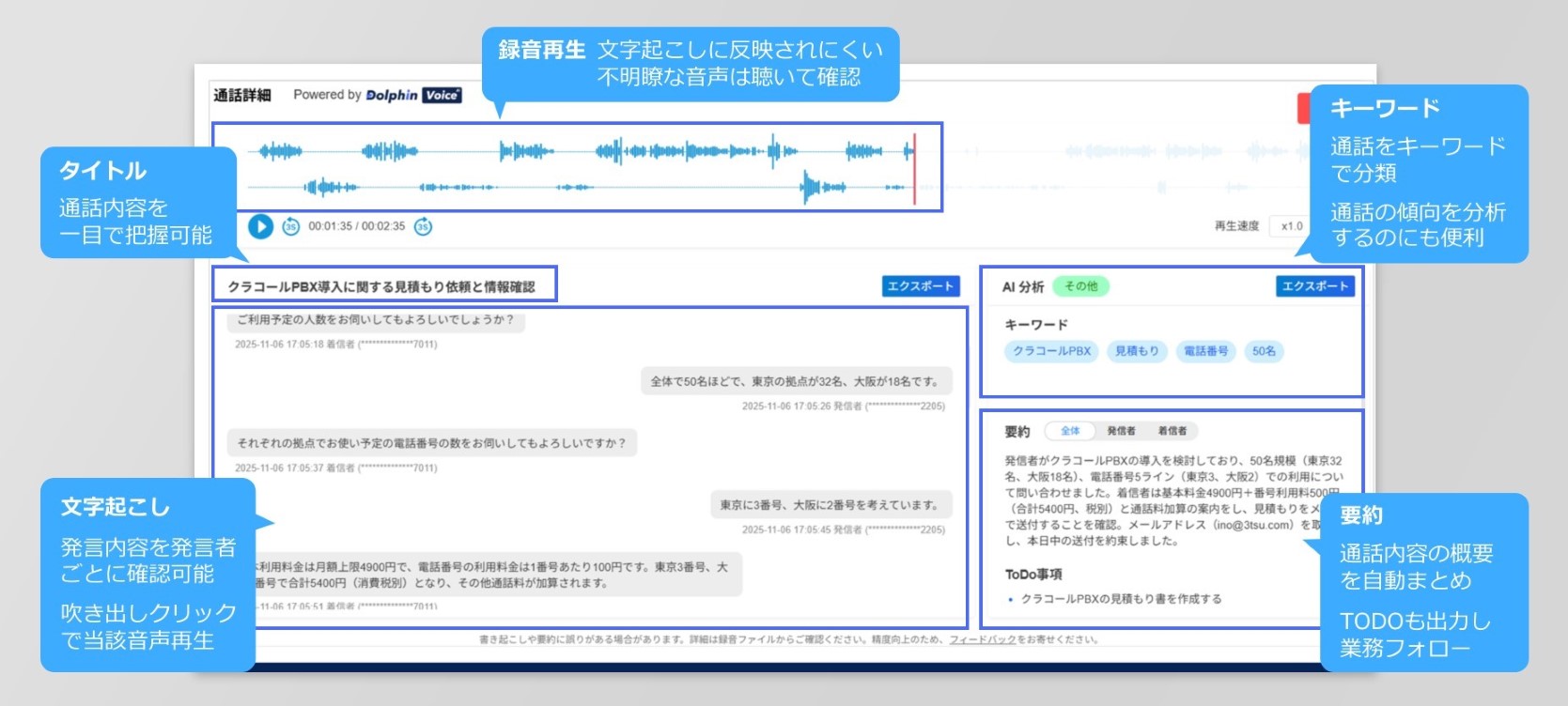The height and width of the screenshot is (706, 1568).
Task: Click the Dolphin Voice logo
Action: click(413, 95)
